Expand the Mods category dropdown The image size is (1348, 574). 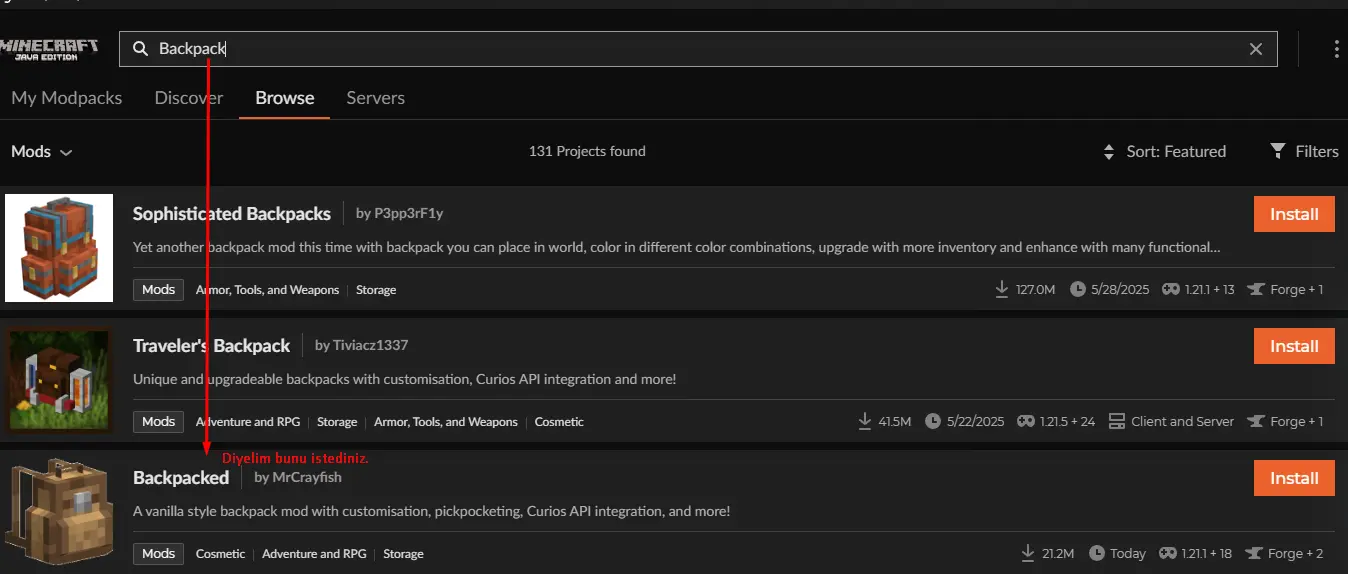click(x=42, y=151)
